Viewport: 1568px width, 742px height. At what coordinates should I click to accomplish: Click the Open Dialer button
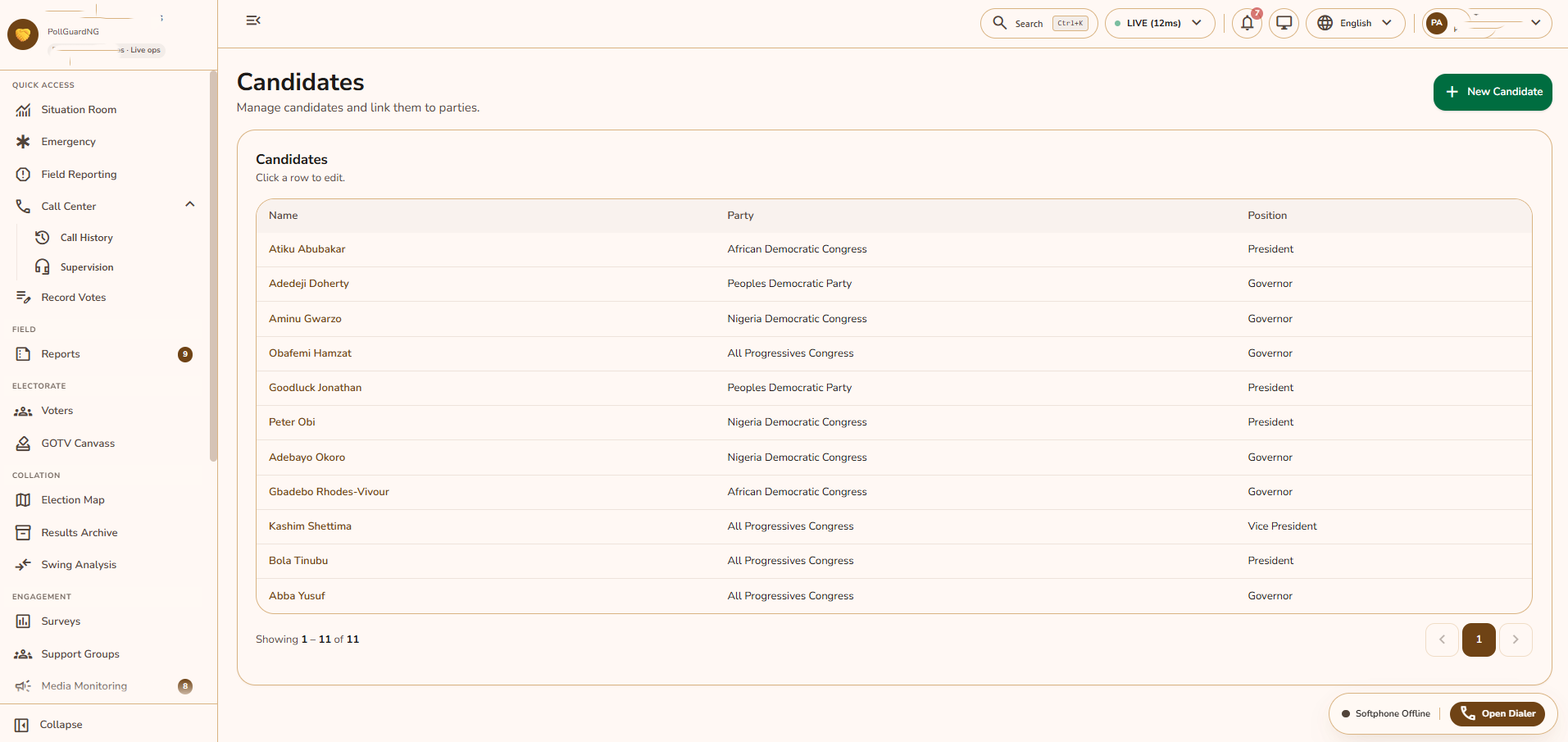point(1498,714)
